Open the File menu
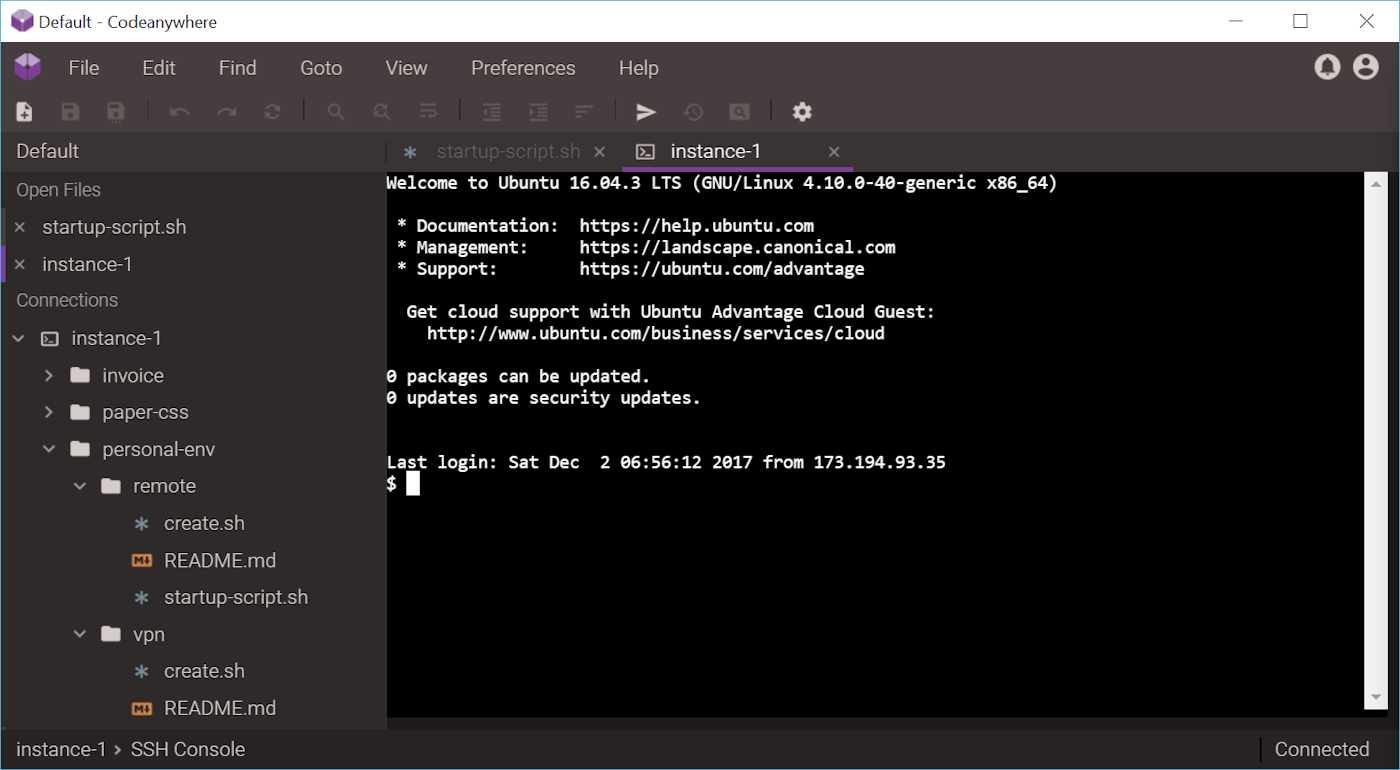 coord(84,68)
